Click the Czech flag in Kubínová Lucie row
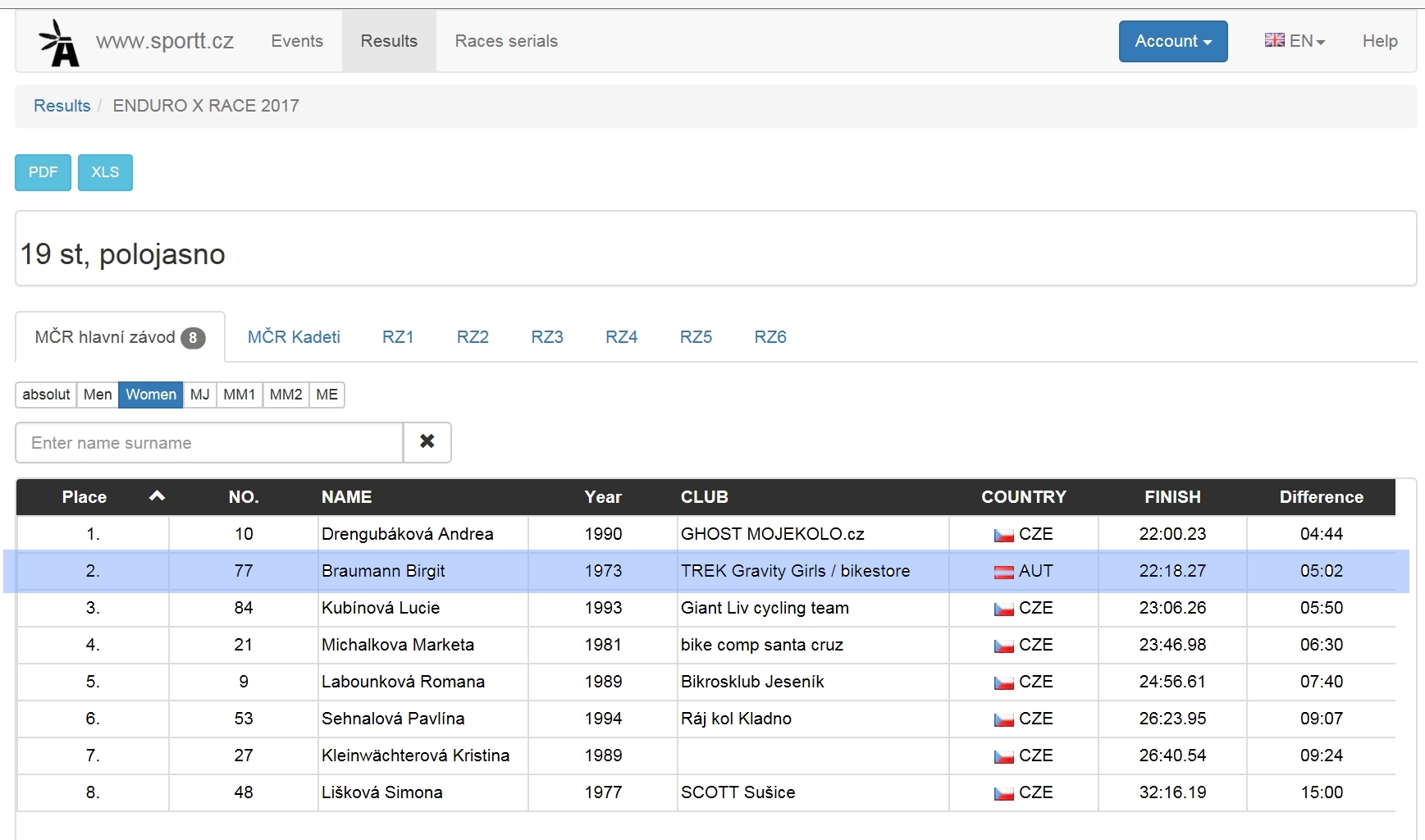Viewport: 1425px width, 840px height. pyautogui.click(x=1003, y=609)
